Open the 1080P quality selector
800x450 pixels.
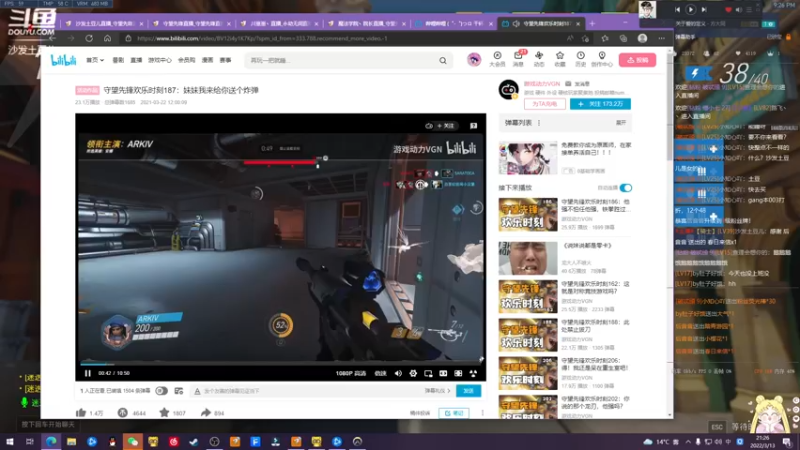point(351,373)
